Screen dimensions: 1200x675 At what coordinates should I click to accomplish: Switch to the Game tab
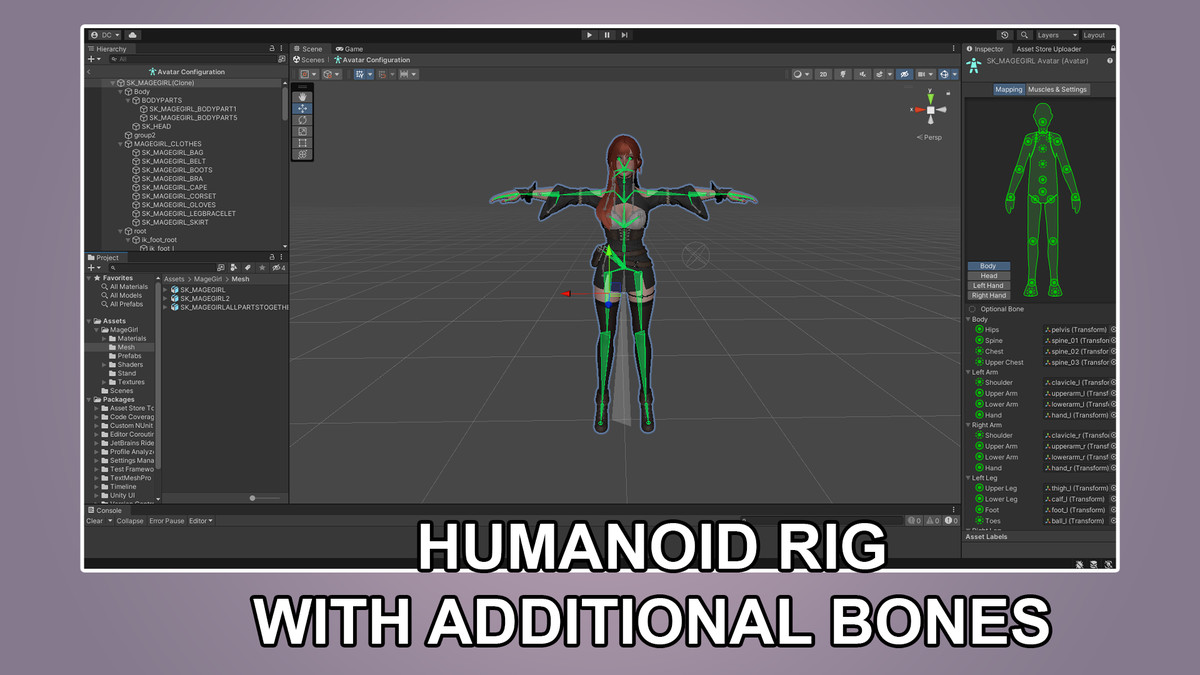coord(350,48)
